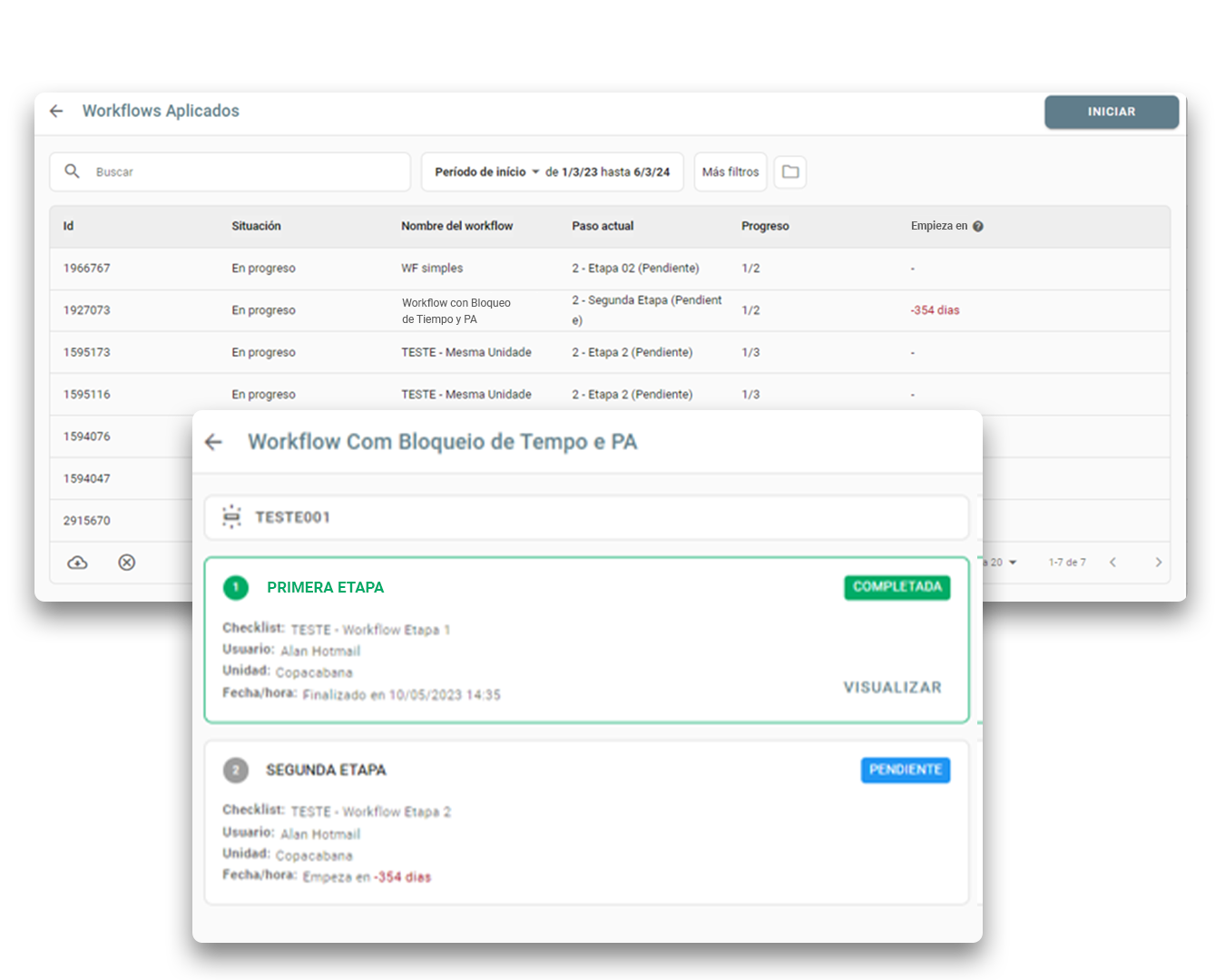
Task: Go back from Workflows Aplicados page
Action: 56,111
